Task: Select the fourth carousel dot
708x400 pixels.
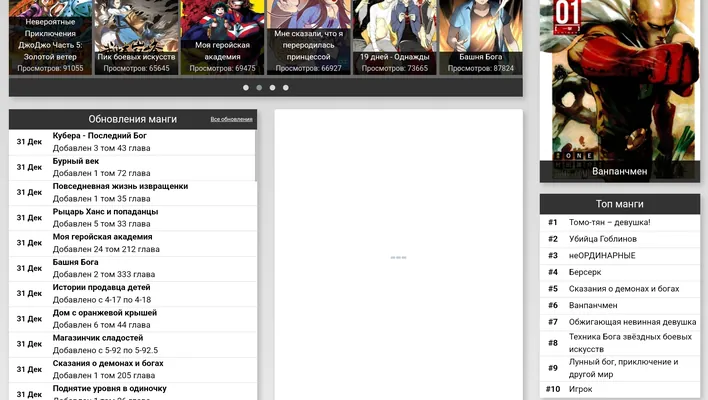Action: 286,88
